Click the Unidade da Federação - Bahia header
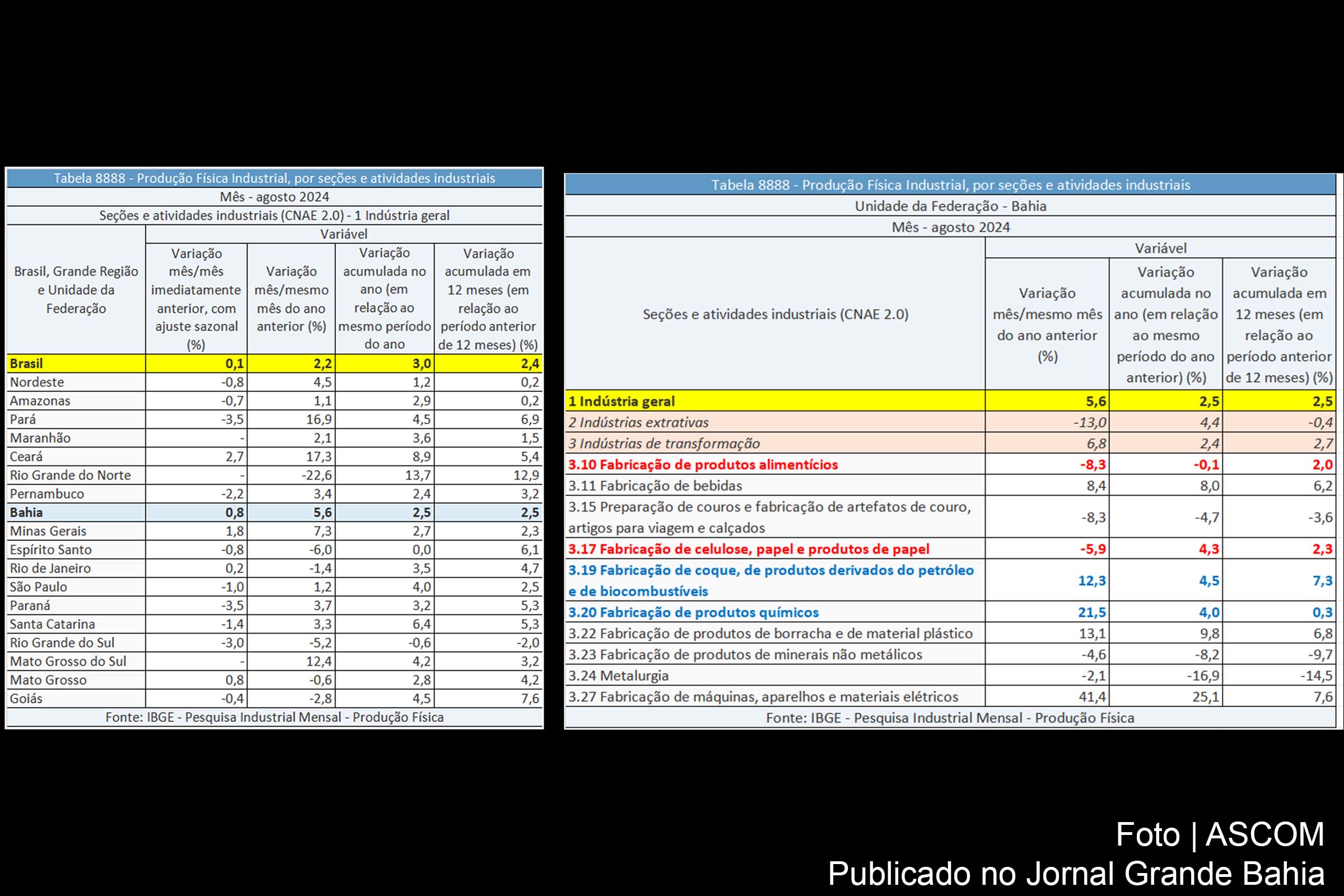Viewport: 1344px width, 896px height. click(x=951, y=206)
